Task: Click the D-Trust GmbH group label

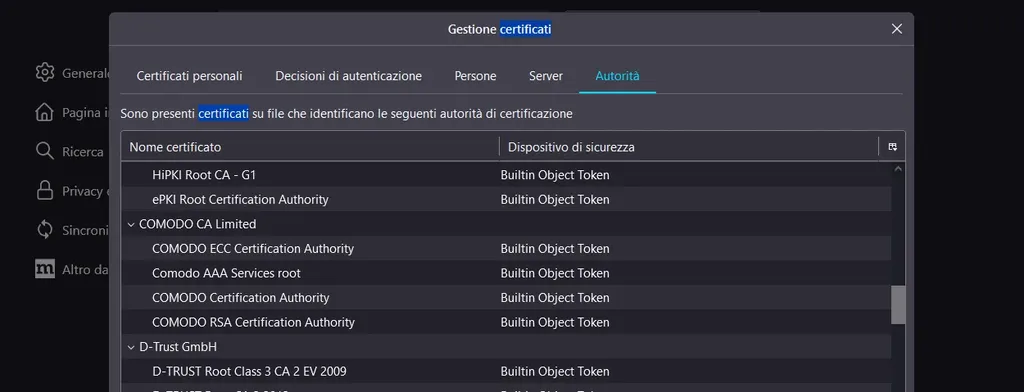Action: (x=178, y=347)
